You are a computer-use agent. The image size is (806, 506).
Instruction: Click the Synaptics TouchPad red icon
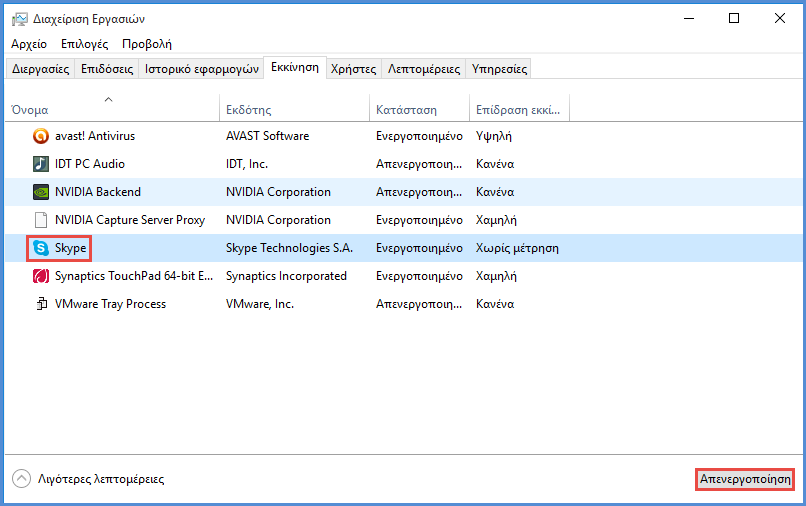(x=41, y=276)
